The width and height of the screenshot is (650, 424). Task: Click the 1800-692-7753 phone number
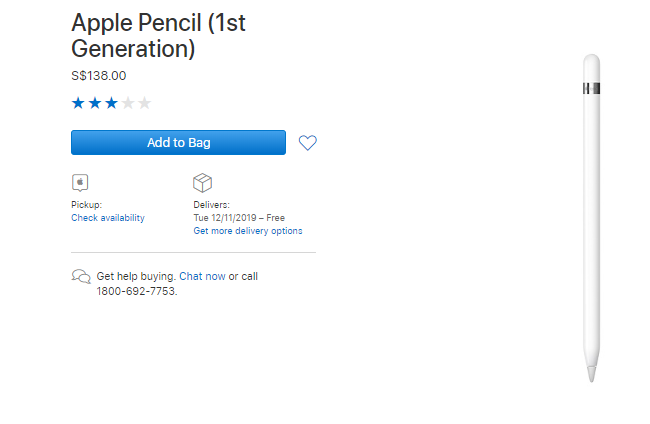(136, 291)
